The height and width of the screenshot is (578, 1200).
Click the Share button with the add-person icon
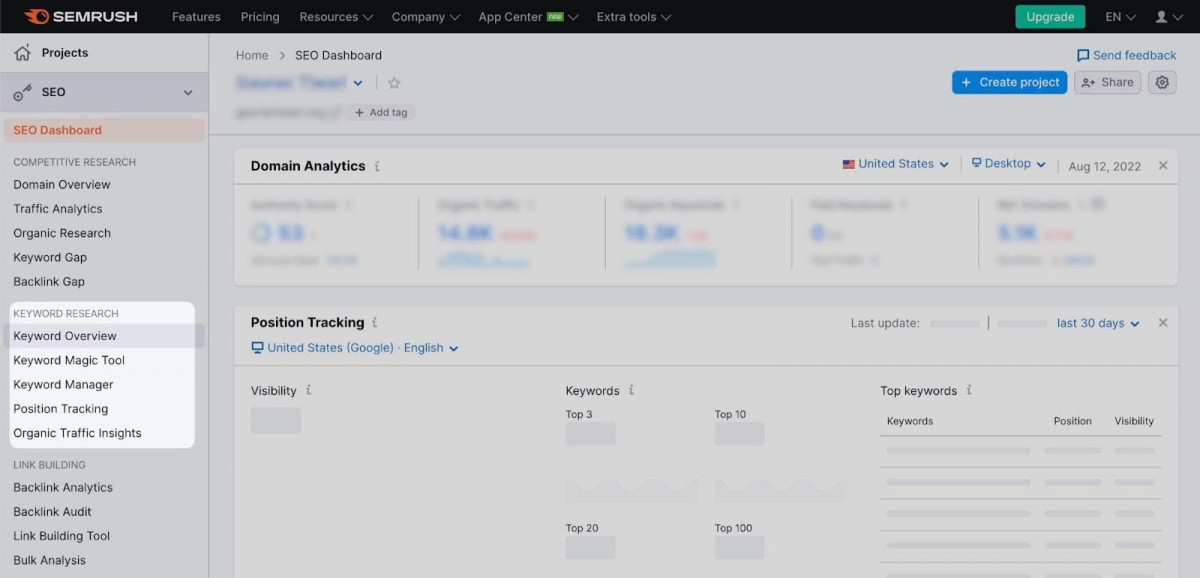click(1107, 82)
